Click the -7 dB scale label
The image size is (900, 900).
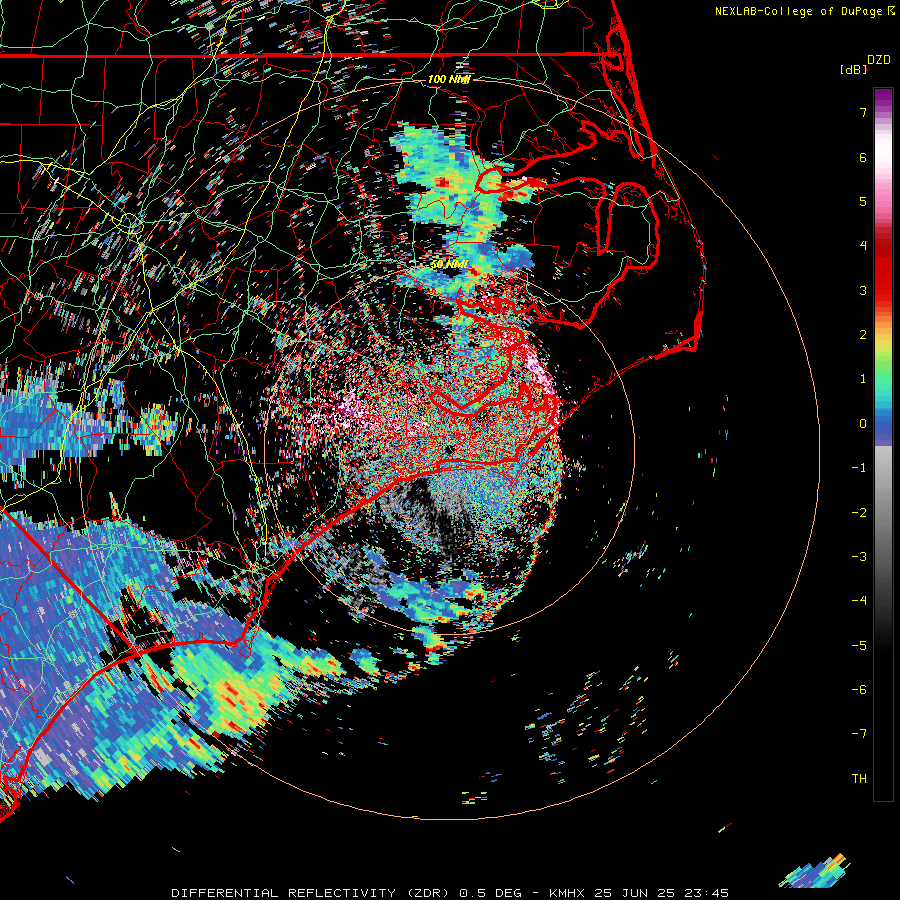(859, 734)
